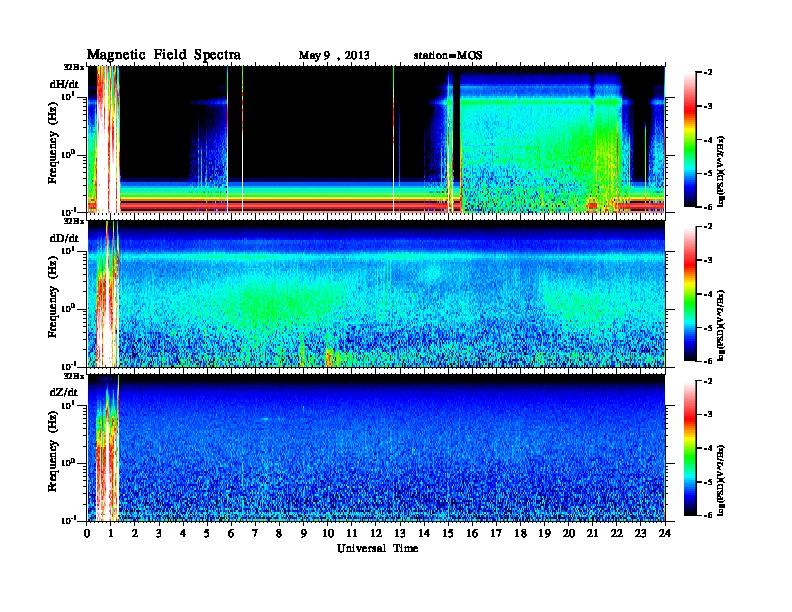This screenshot has width=792, height=612.
Task: Click the hour "21" tick label on time axis
Action: point(593,534)
